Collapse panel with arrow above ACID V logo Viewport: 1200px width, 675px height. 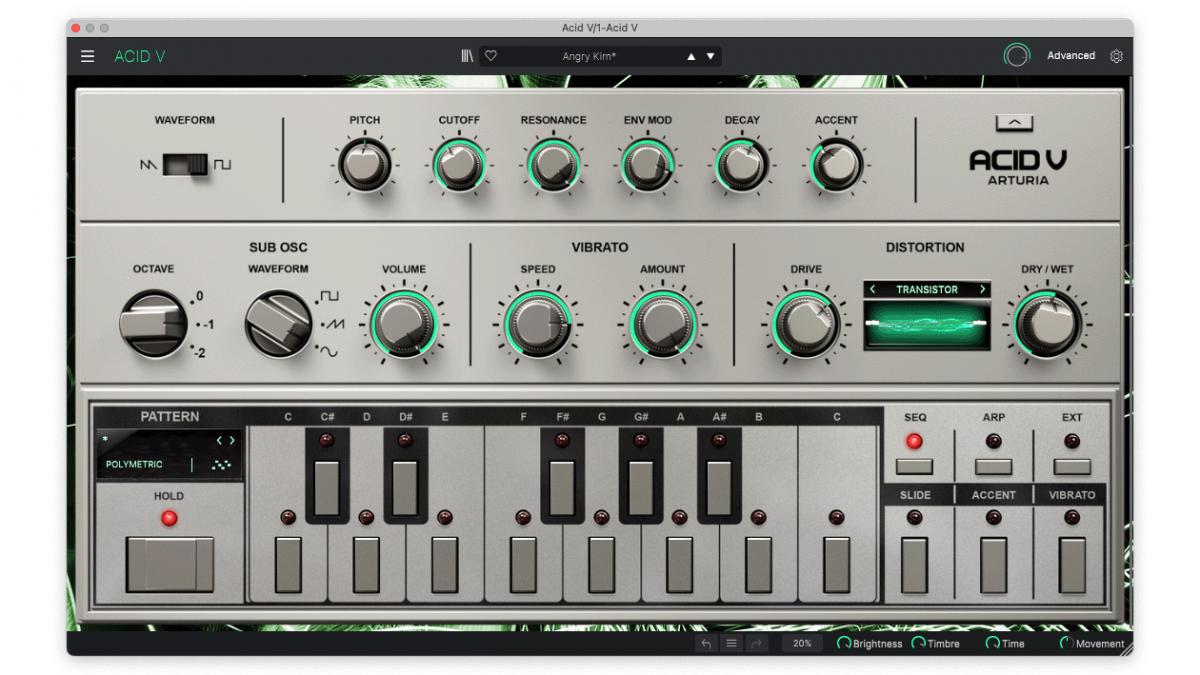click(1015, 123)
